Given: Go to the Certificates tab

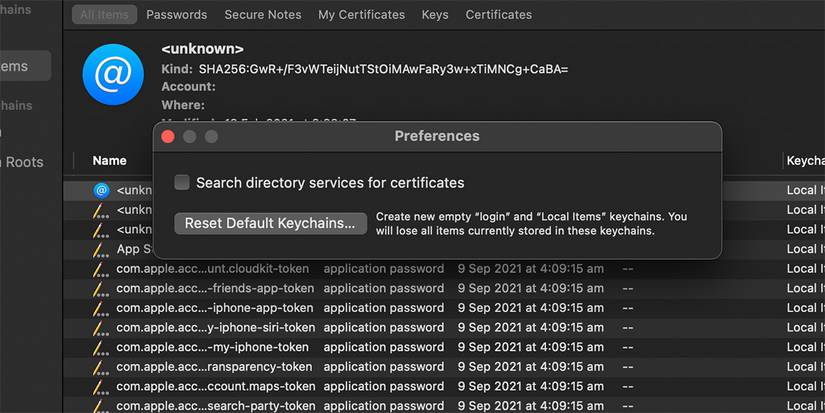Looking at the screenshot, I should point(499,15).
